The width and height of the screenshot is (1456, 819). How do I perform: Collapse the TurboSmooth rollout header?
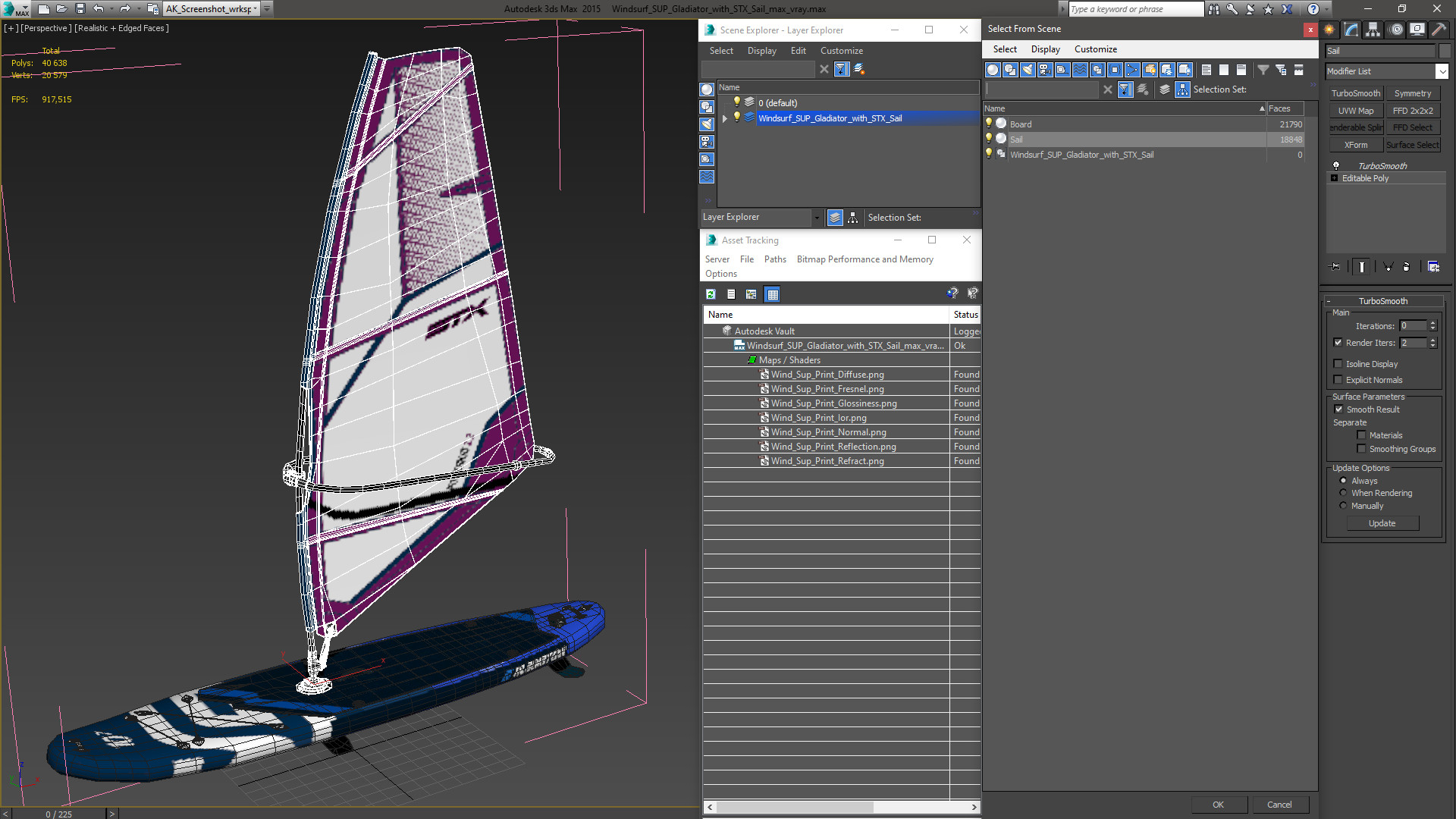[1383, 301]
